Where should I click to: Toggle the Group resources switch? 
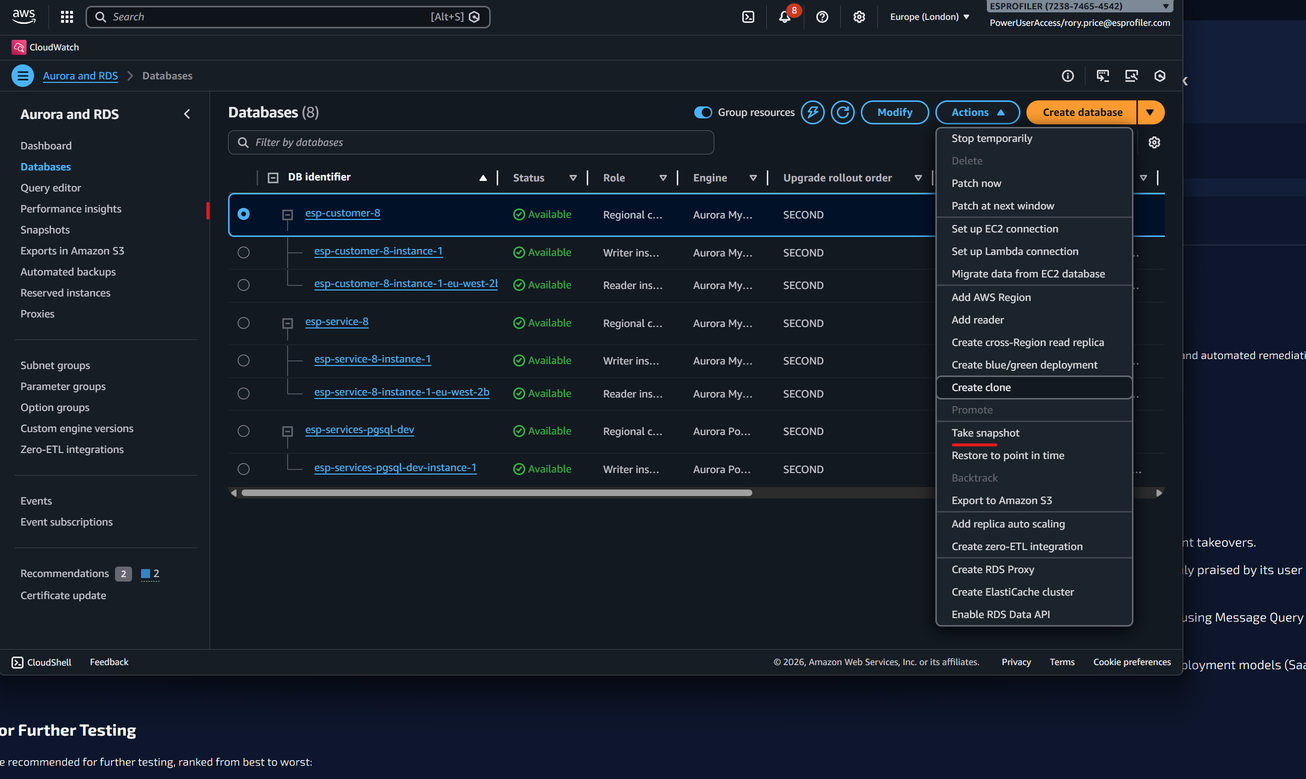703,112
